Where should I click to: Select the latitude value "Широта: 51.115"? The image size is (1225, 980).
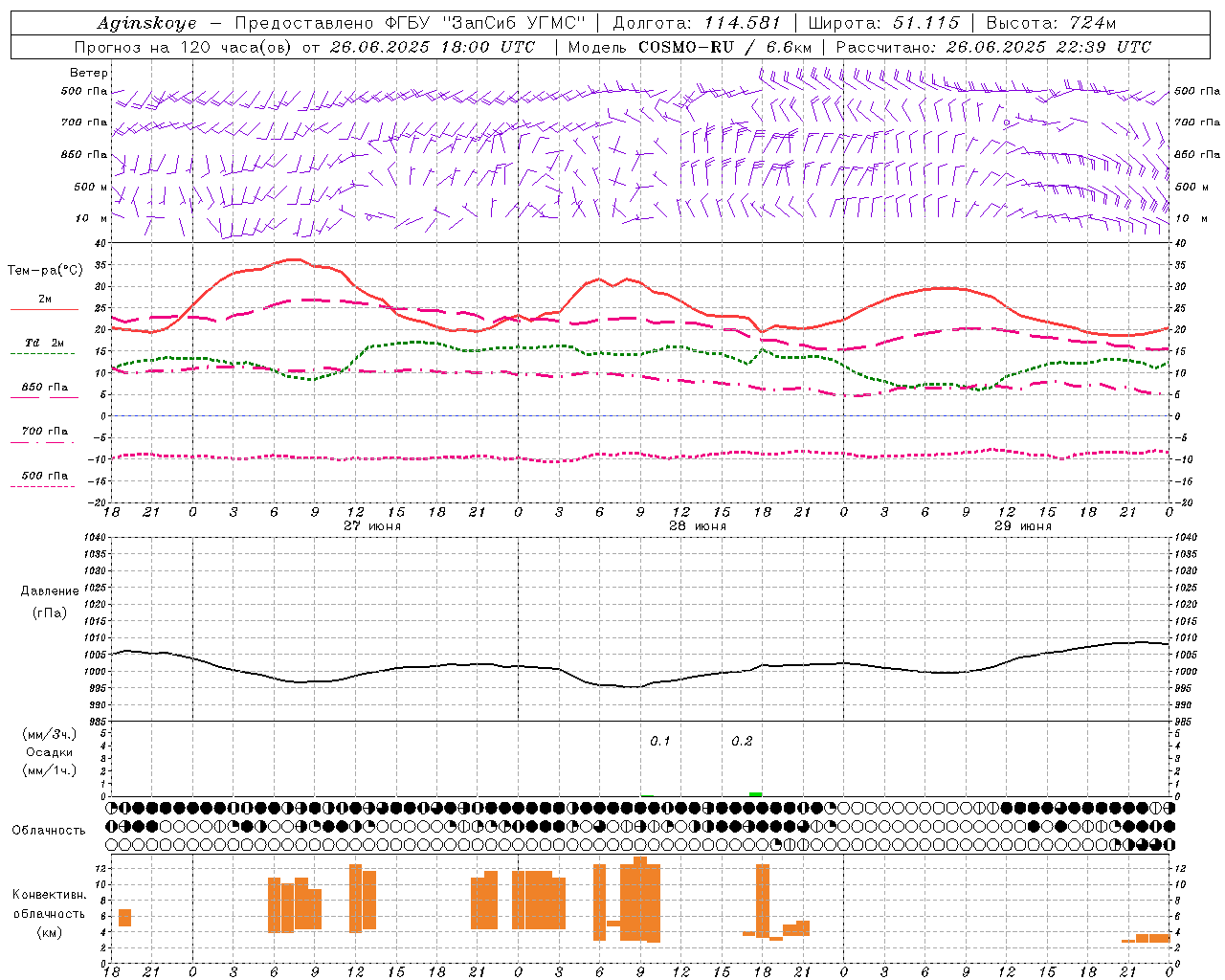click(883, 23)
